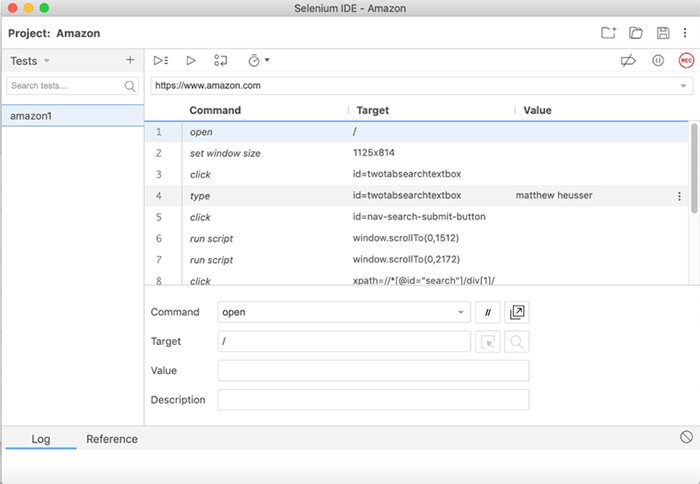Click the Step over command icon
This screenshot has height=484, width=700.
(221, 61)
